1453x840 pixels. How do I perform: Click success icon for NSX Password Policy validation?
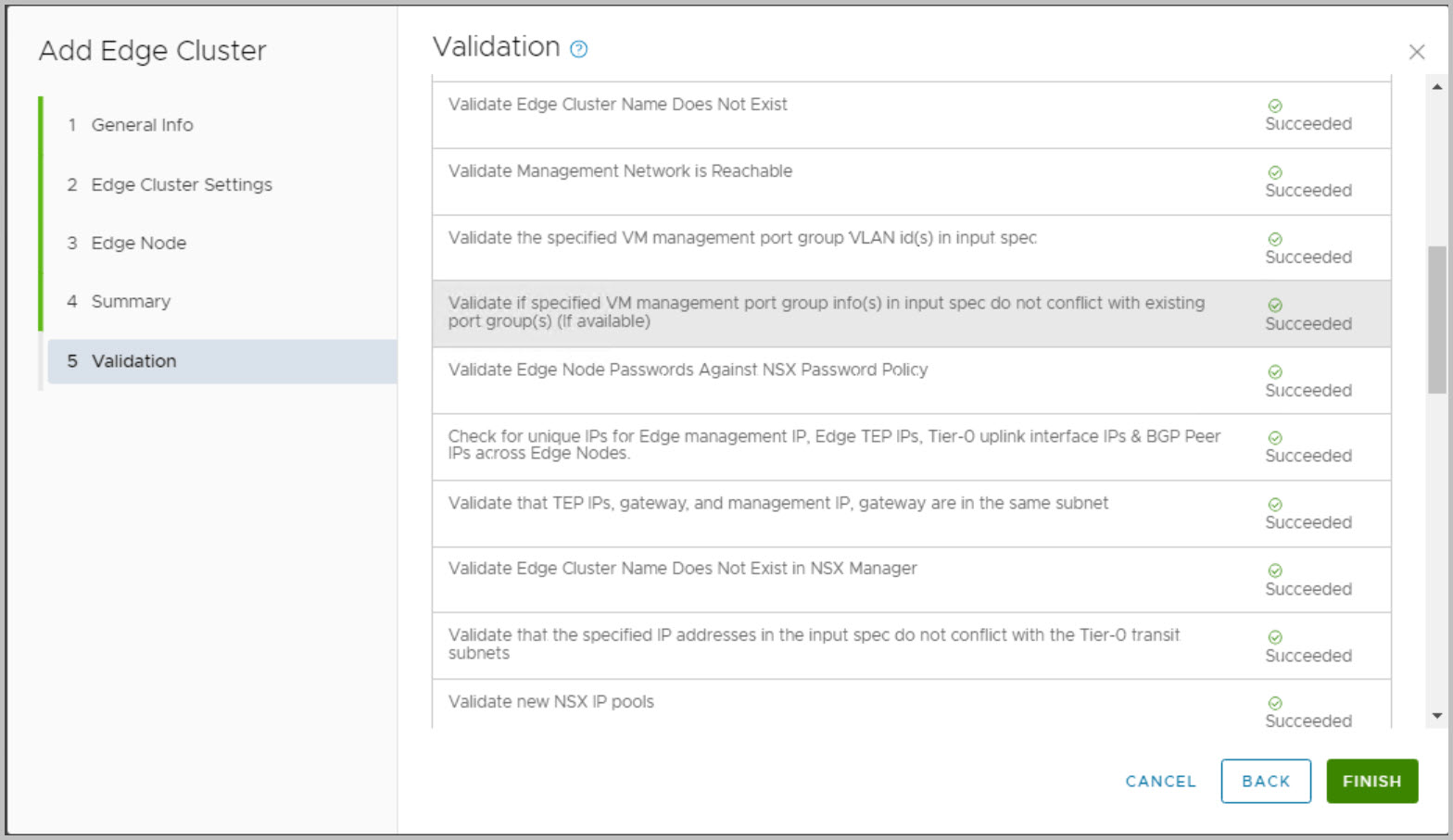coord(1275,371)
